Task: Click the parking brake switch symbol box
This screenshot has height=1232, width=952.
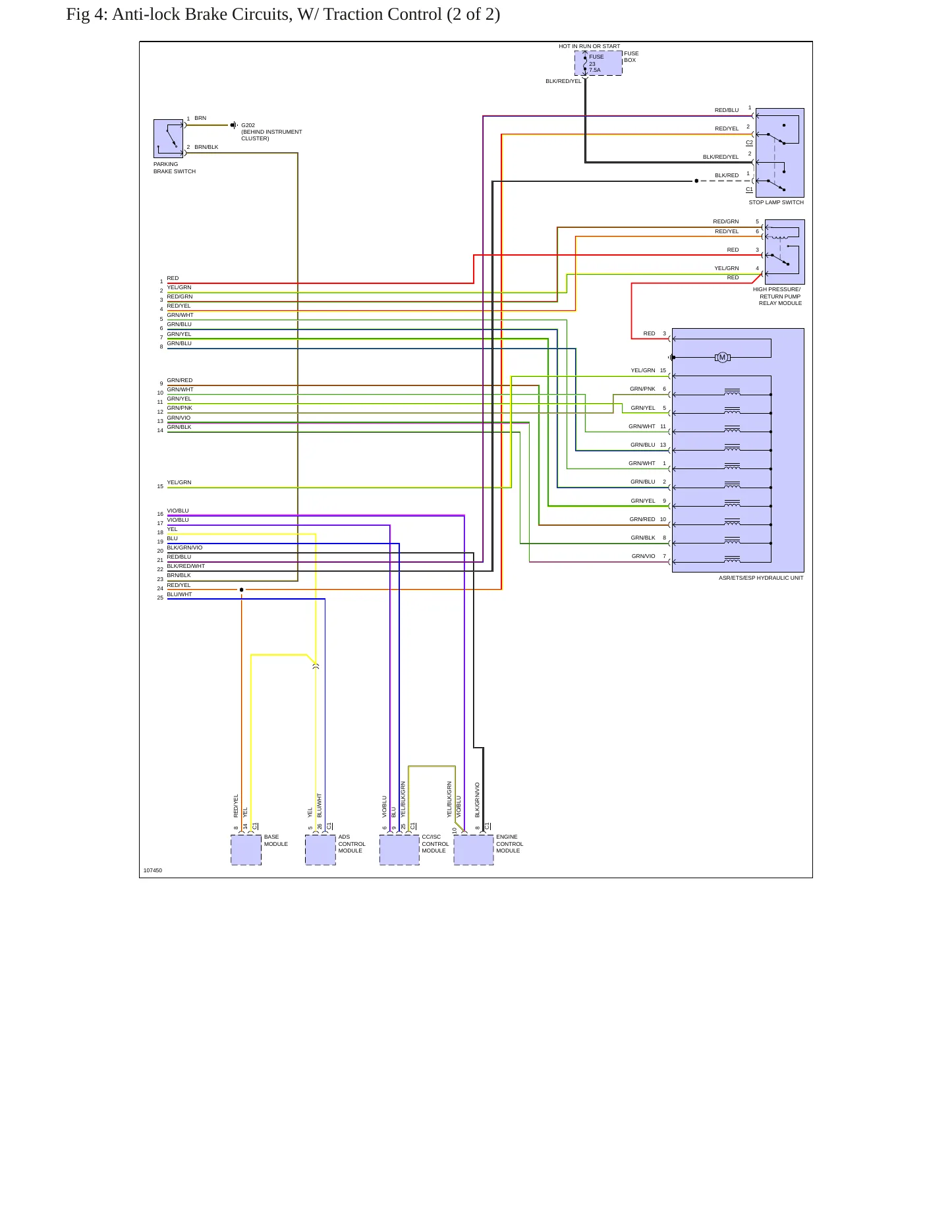Action: [168, 138]
